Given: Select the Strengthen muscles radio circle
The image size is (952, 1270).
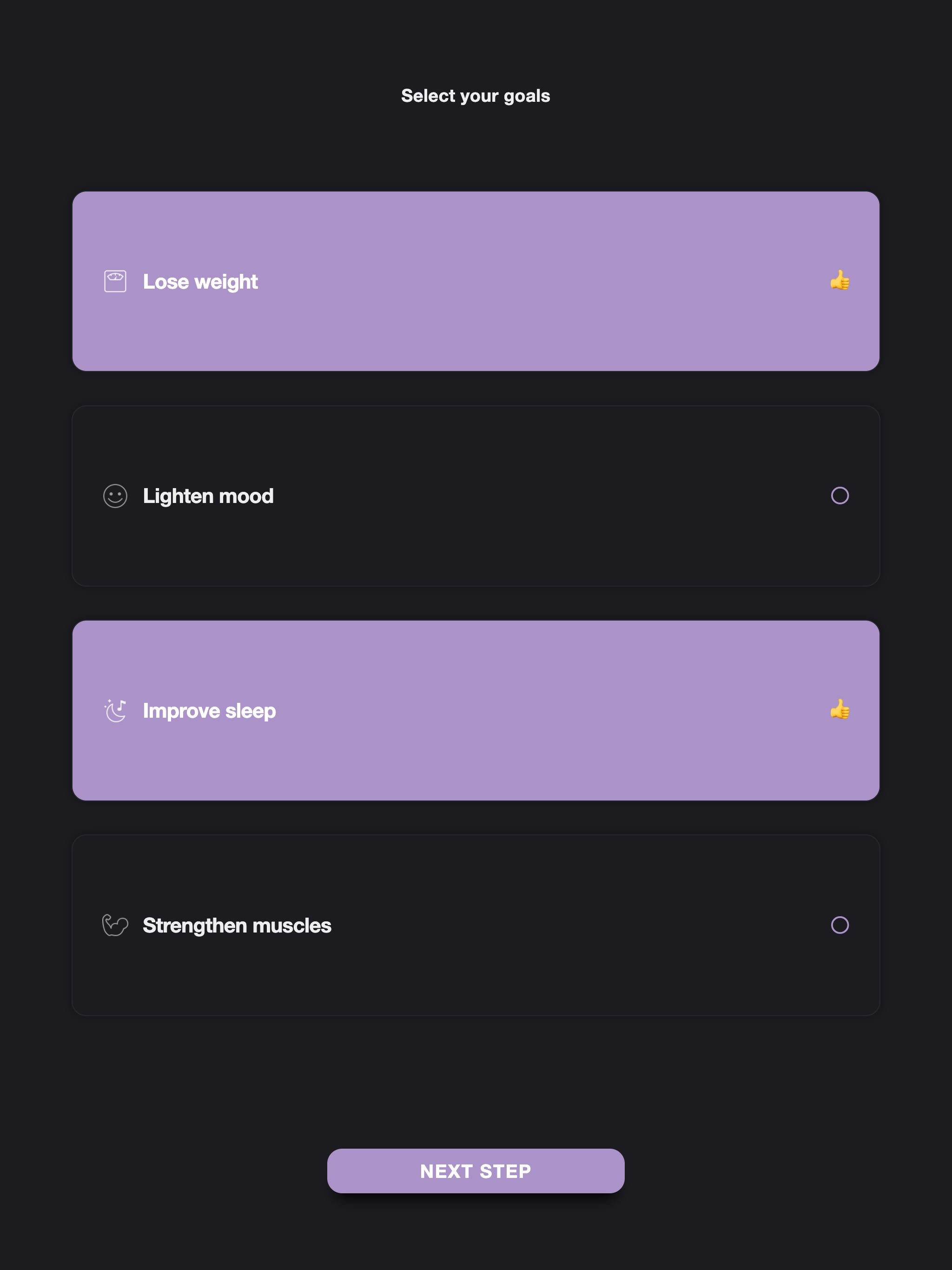Looking at the screenshot, I should click(x=840, y=924).
